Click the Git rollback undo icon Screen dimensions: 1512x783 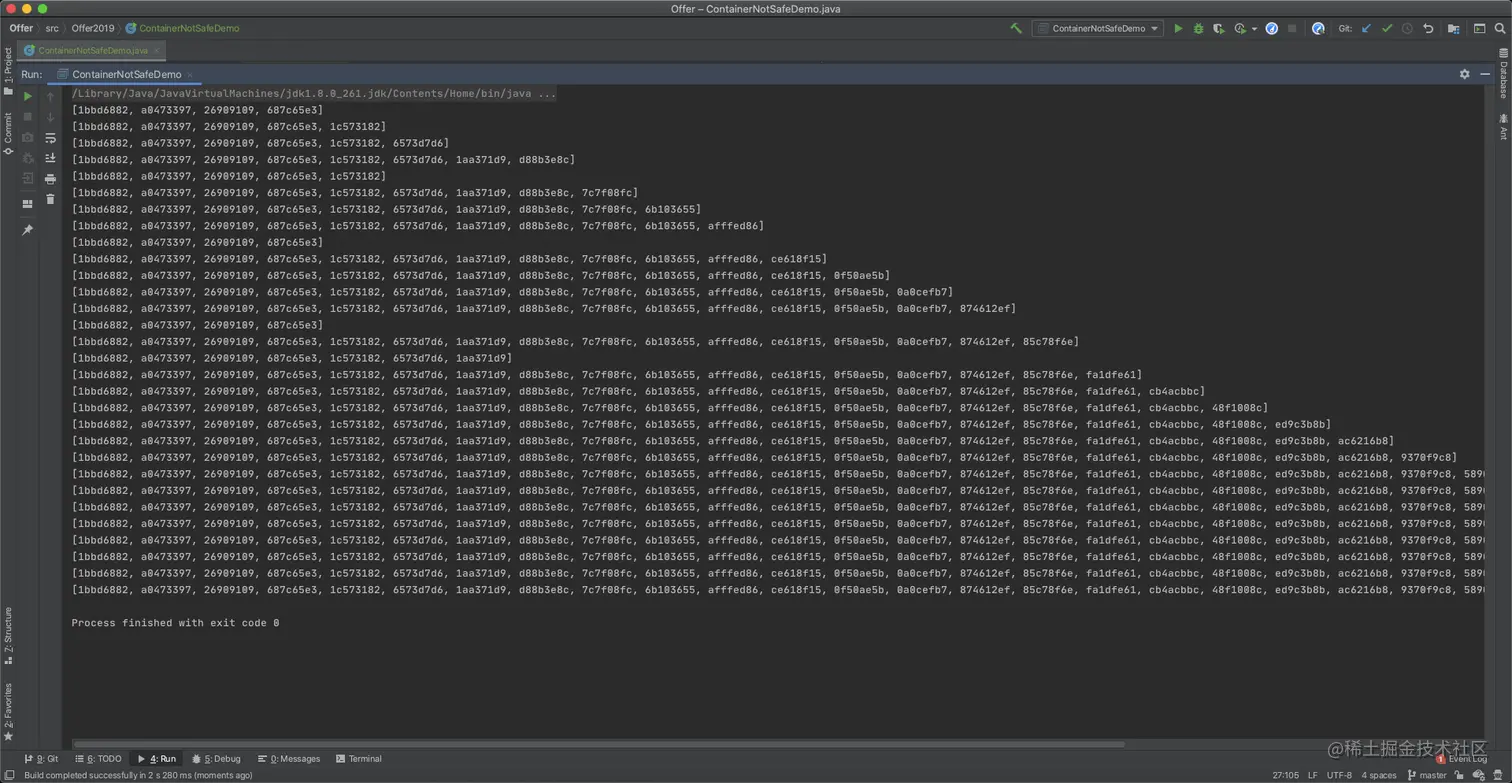click(x=1428, y=28)
